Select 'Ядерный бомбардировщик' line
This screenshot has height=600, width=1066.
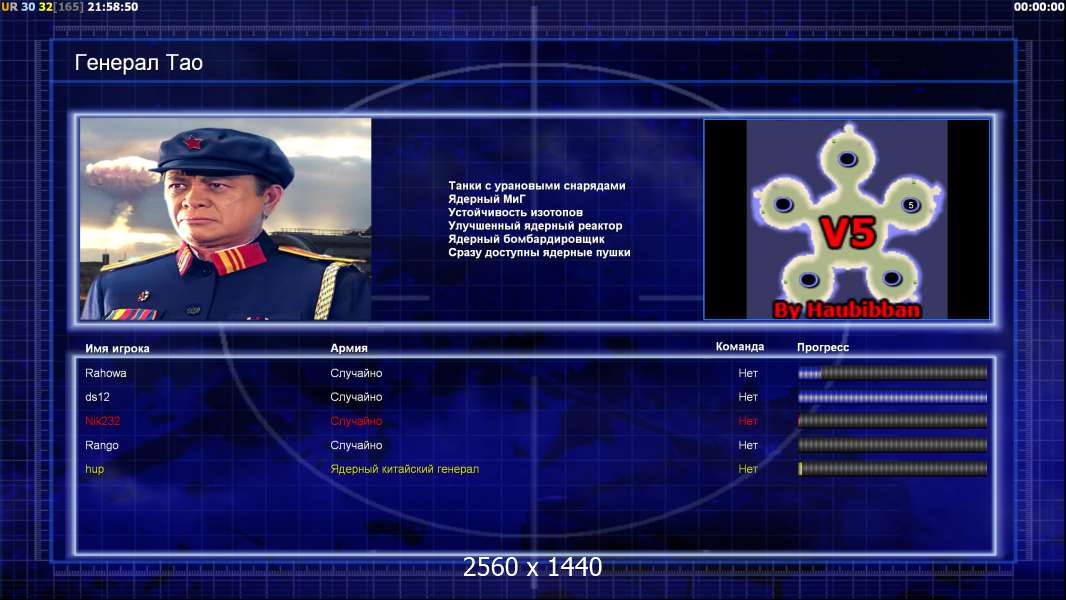[x=526, y=239]
